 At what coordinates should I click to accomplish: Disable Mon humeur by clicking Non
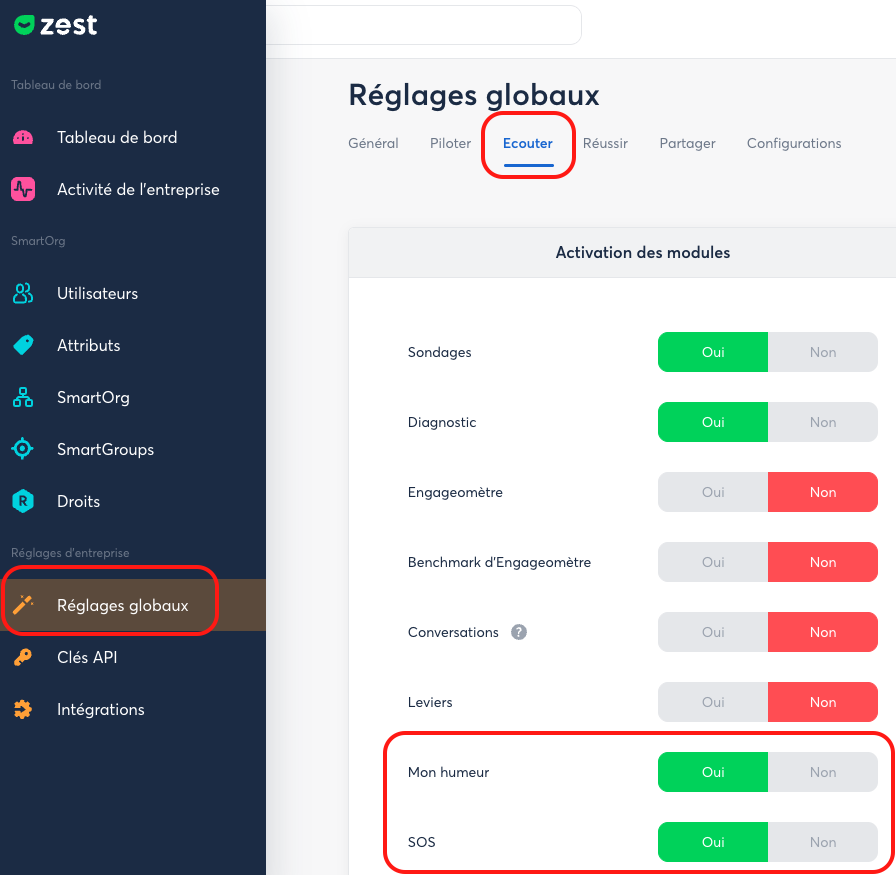tap(822, 772)
